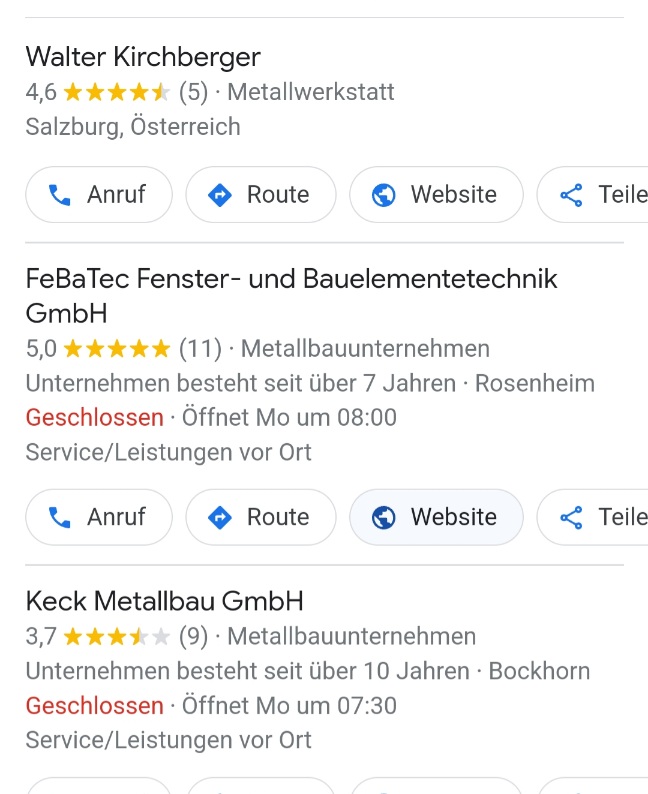Viewport: 648px width, 794px height.
Task: Open FeBaTec's 11 reviews count
Action: (x=200, y=349)
